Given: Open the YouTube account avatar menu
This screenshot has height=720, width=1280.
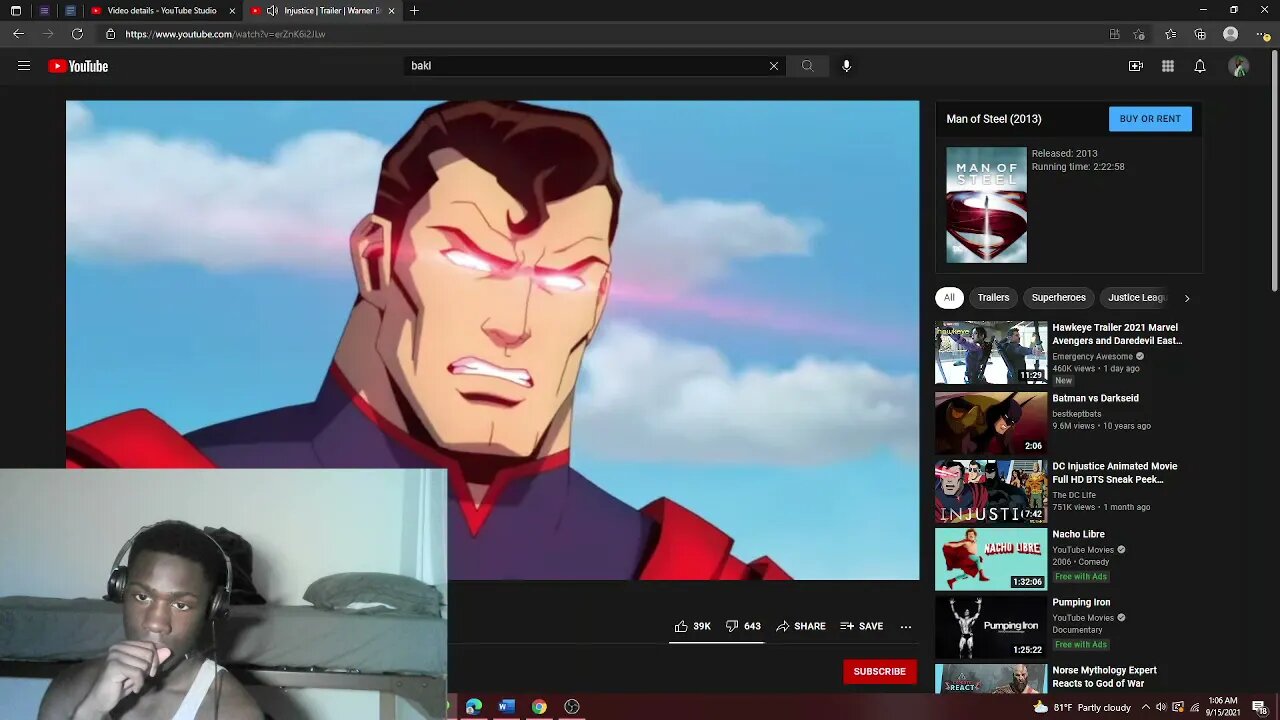Looking at the screenshot, I should pos(1239,66).
